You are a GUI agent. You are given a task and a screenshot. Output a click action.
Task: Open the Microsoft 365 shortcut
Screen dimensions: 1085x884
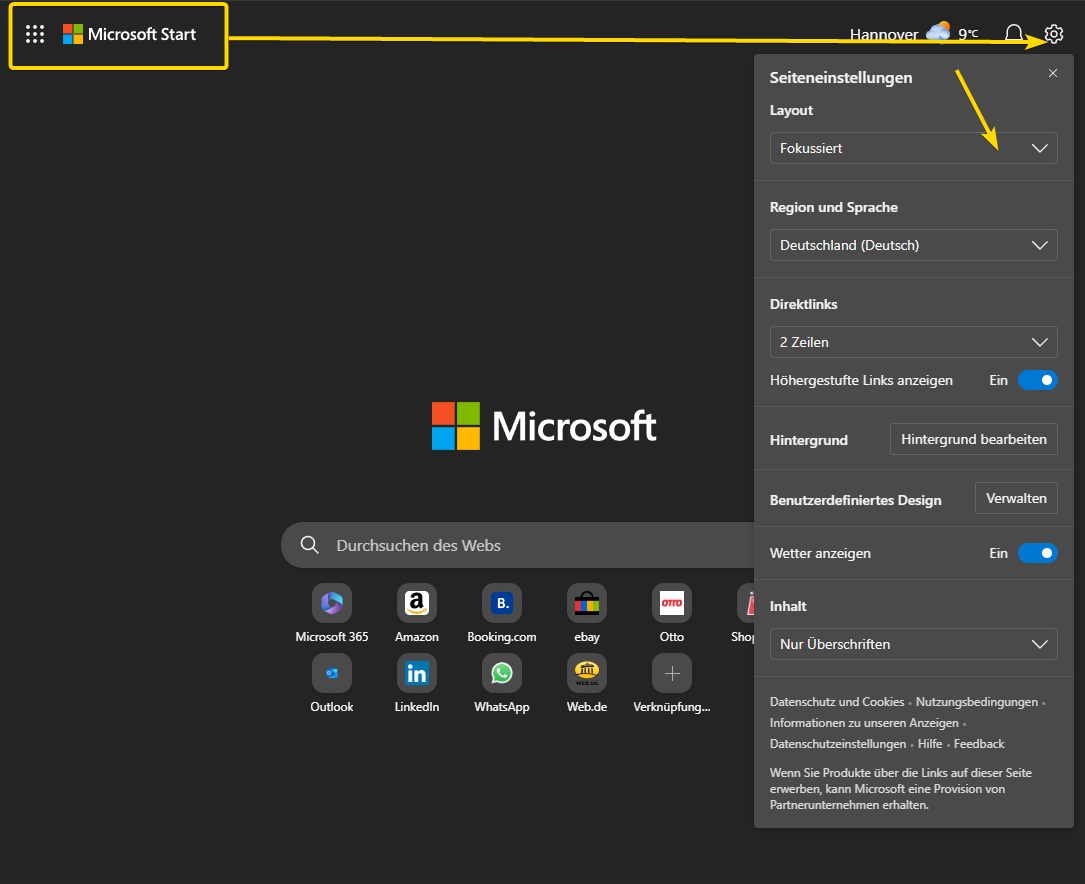click(331, 614)
